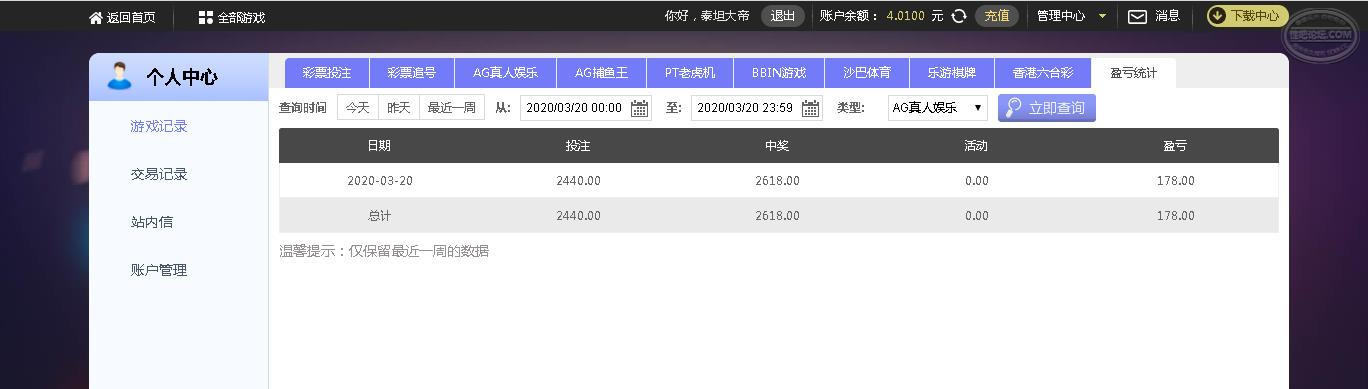
Task: Click the 昨天 quick filter button
Action: [x=399, y=108]
